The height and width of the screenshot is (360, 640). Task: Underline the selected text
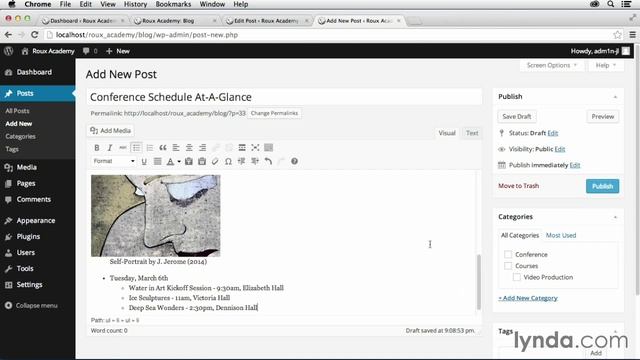[x=144, y=161]
